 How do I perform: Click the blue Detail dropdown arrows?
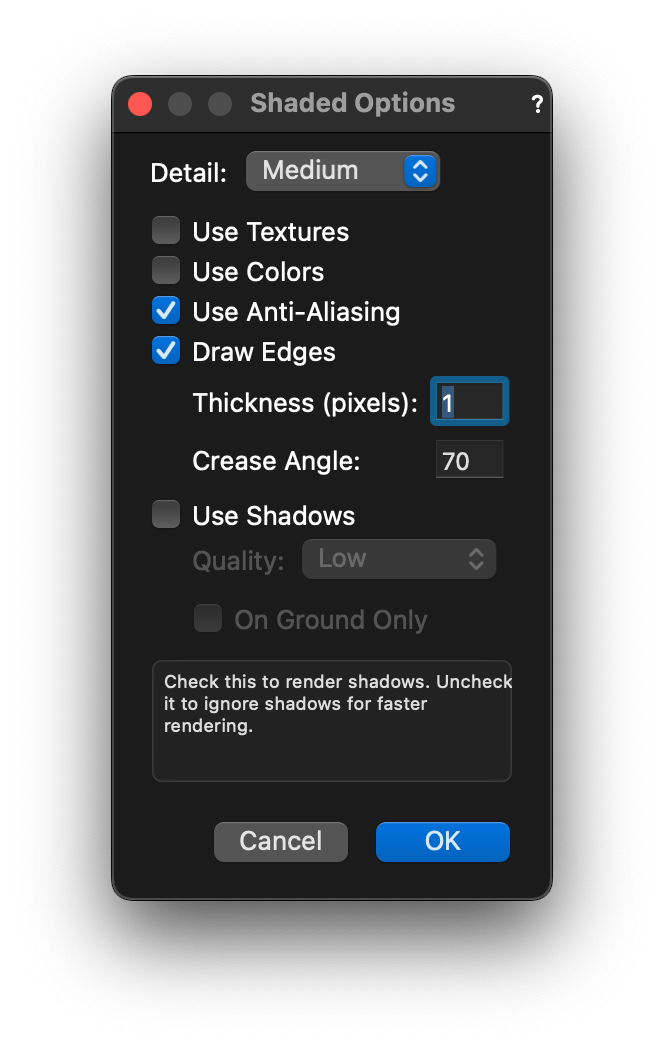(420, 171)
